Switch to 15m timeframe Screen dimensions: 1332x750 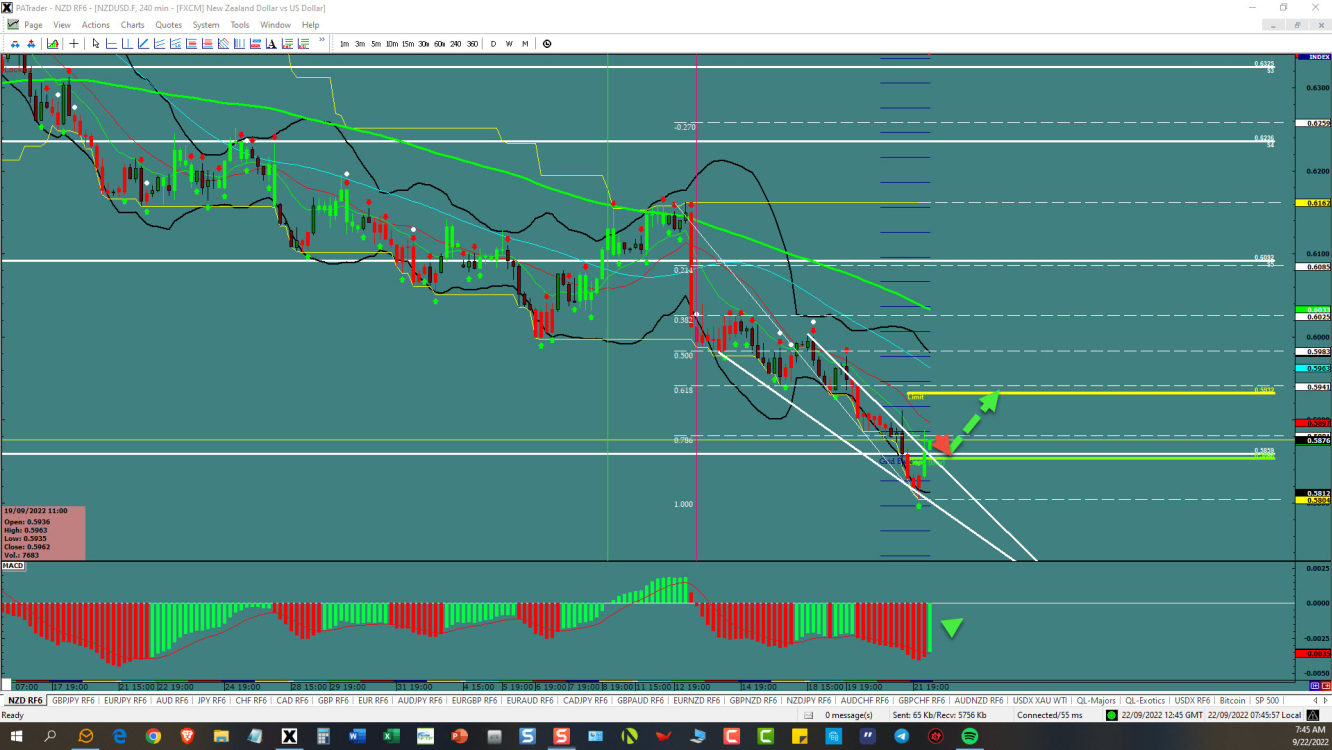pyautogui.click(x=408, y=44)
